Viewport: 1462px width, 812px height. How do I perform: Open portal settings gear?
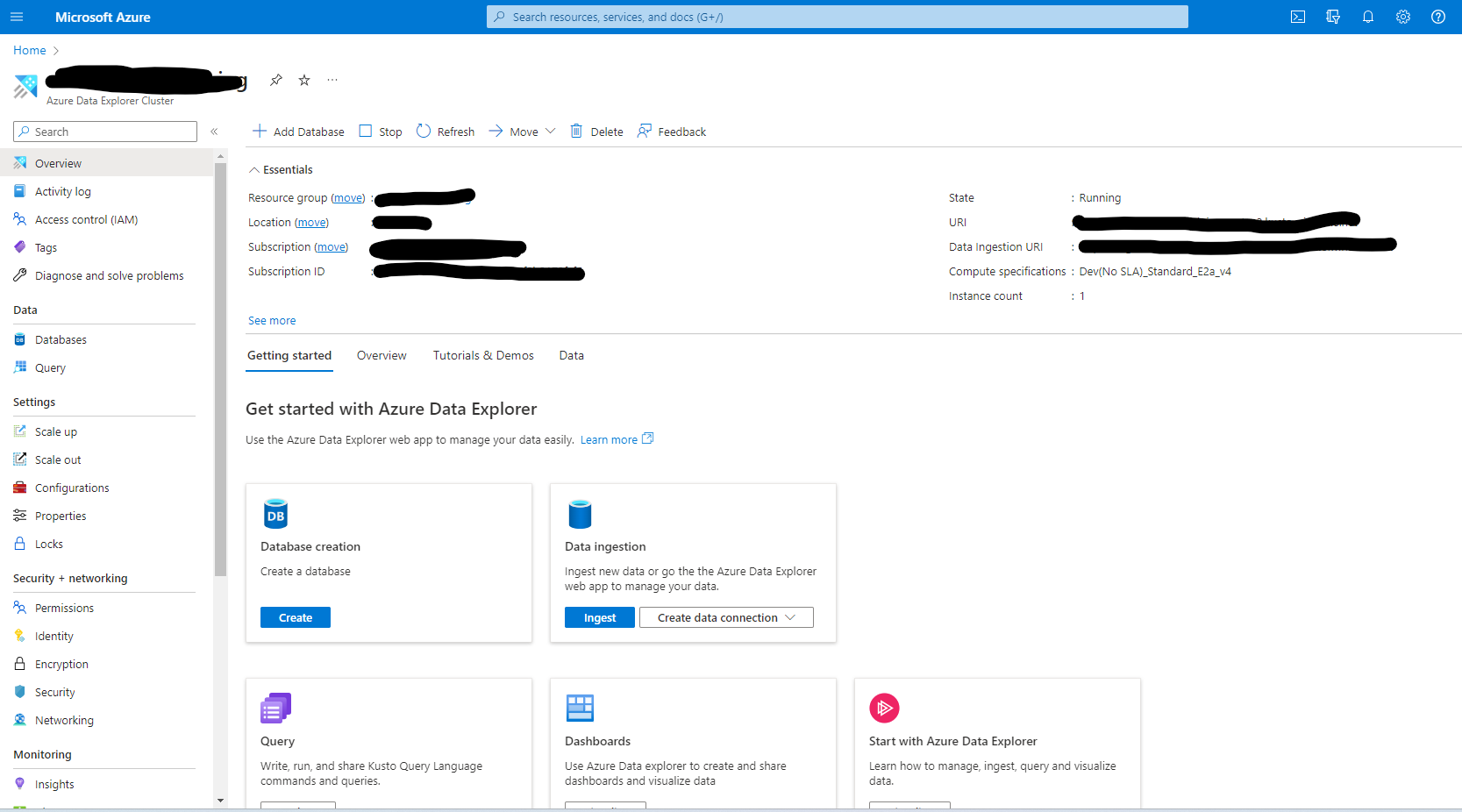(1403, 17)
